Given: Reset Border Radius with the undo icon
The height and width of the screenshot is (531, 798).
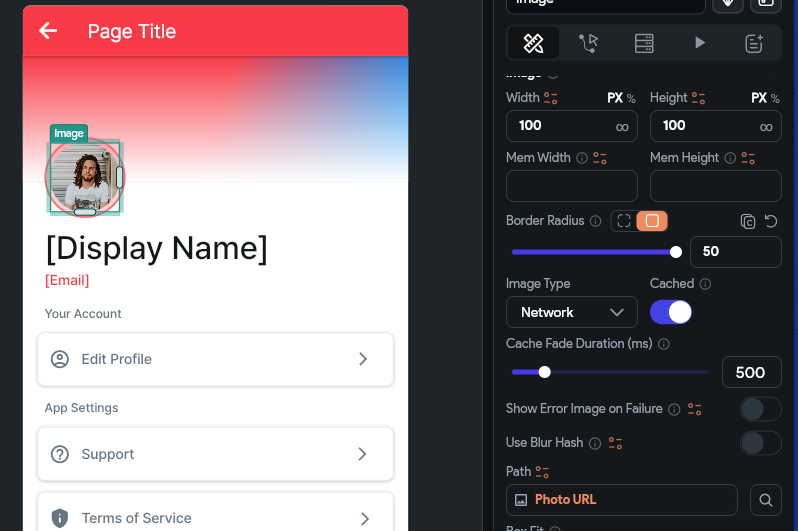Looking at the screenshot, I should point(771,221).
